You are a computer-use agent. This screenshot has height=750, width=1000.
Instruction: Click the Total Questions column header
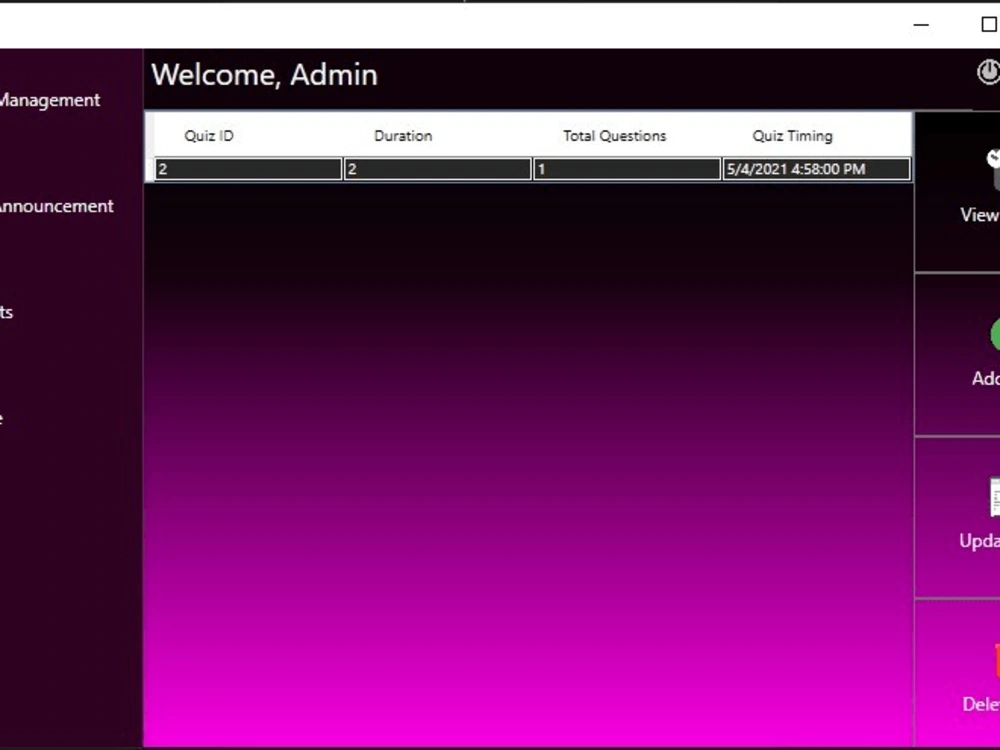614,135
